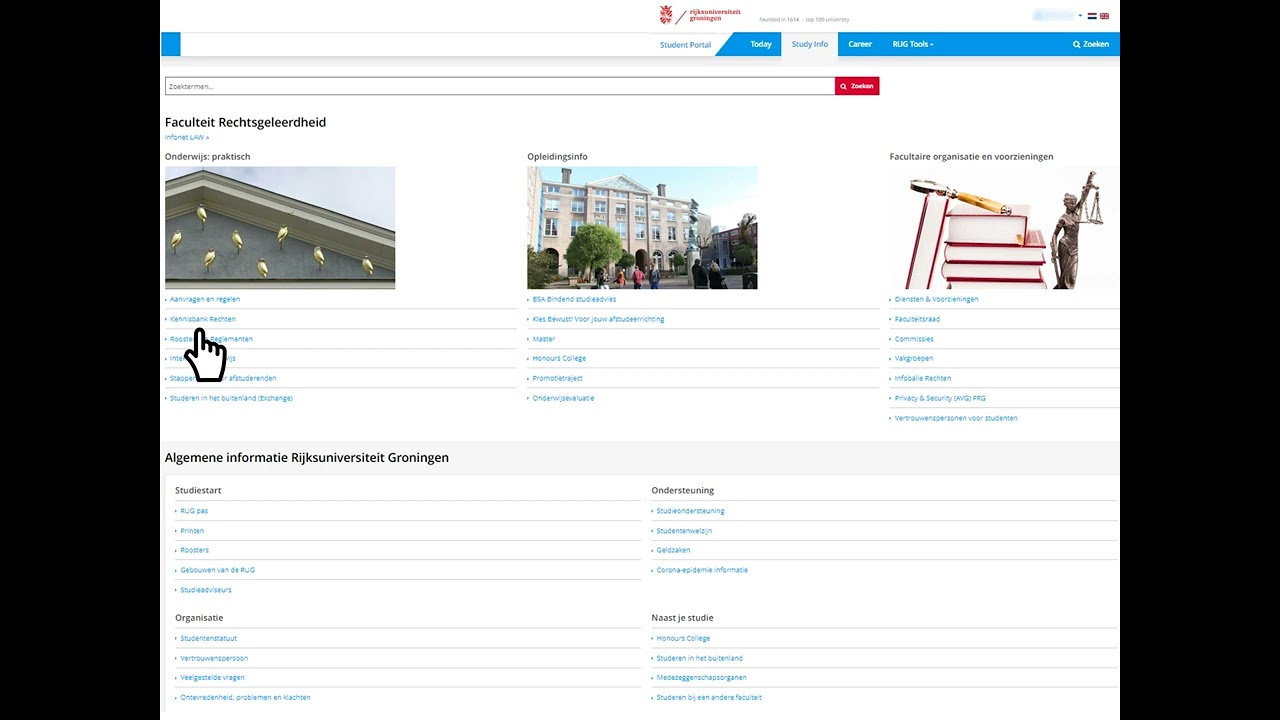Viewport: 1280px width, 720px height.
Task: Open the Medezeggenschapsorganen link
Action: [x=701, y=678]
